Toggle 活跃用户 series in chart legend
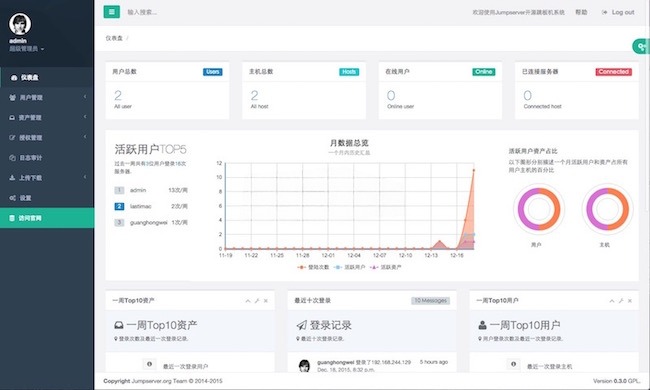Screen dimensions: 650x390 click(349, 267)
